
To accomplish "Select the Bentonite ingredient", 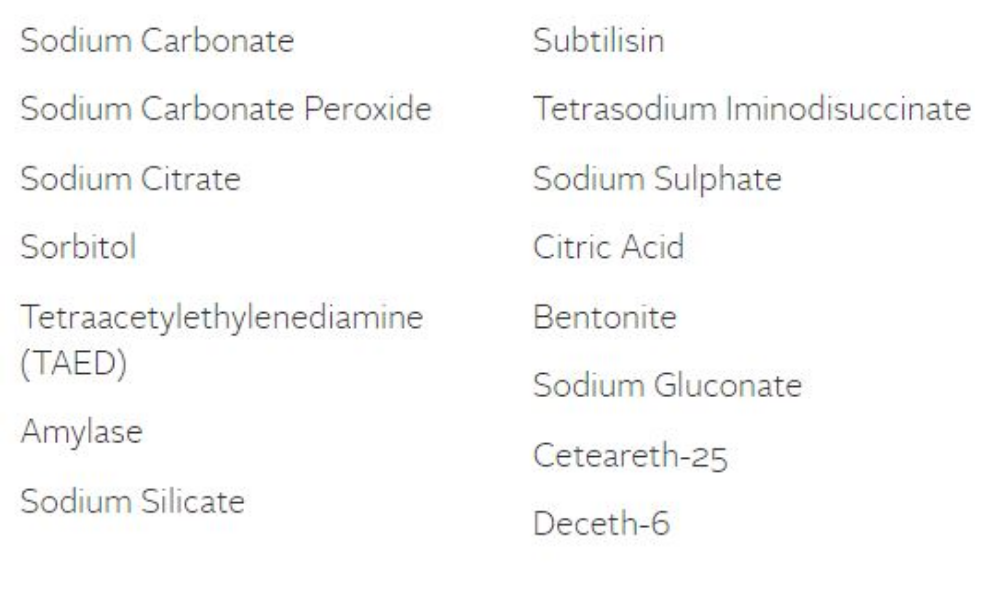I will (x=605, y=318).
